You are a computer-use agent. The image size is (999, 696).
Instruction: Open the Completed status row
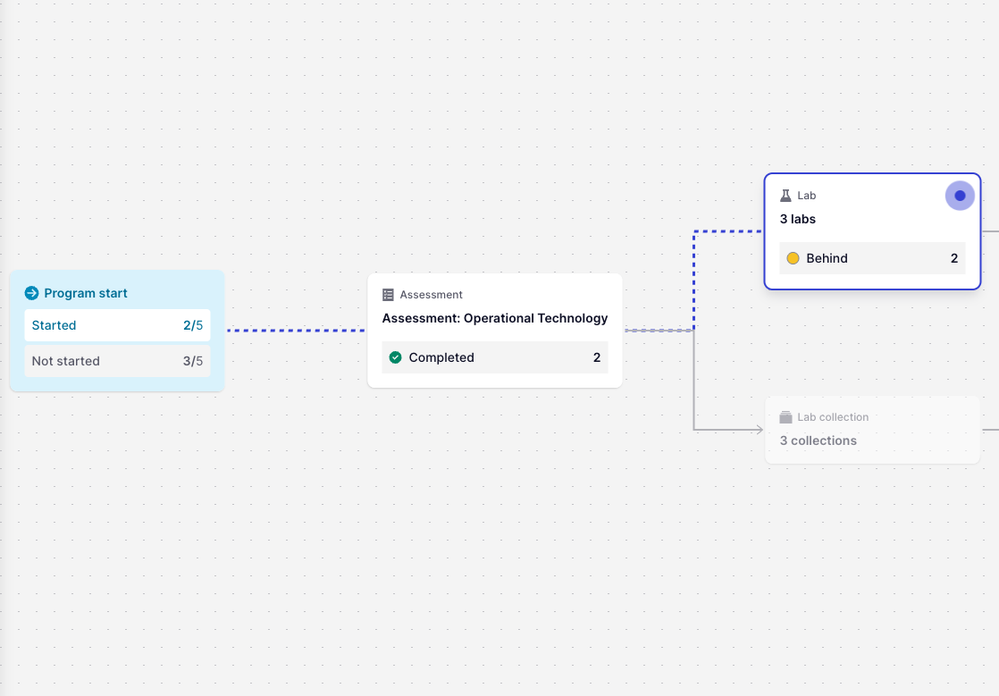[x=494, y=357]
